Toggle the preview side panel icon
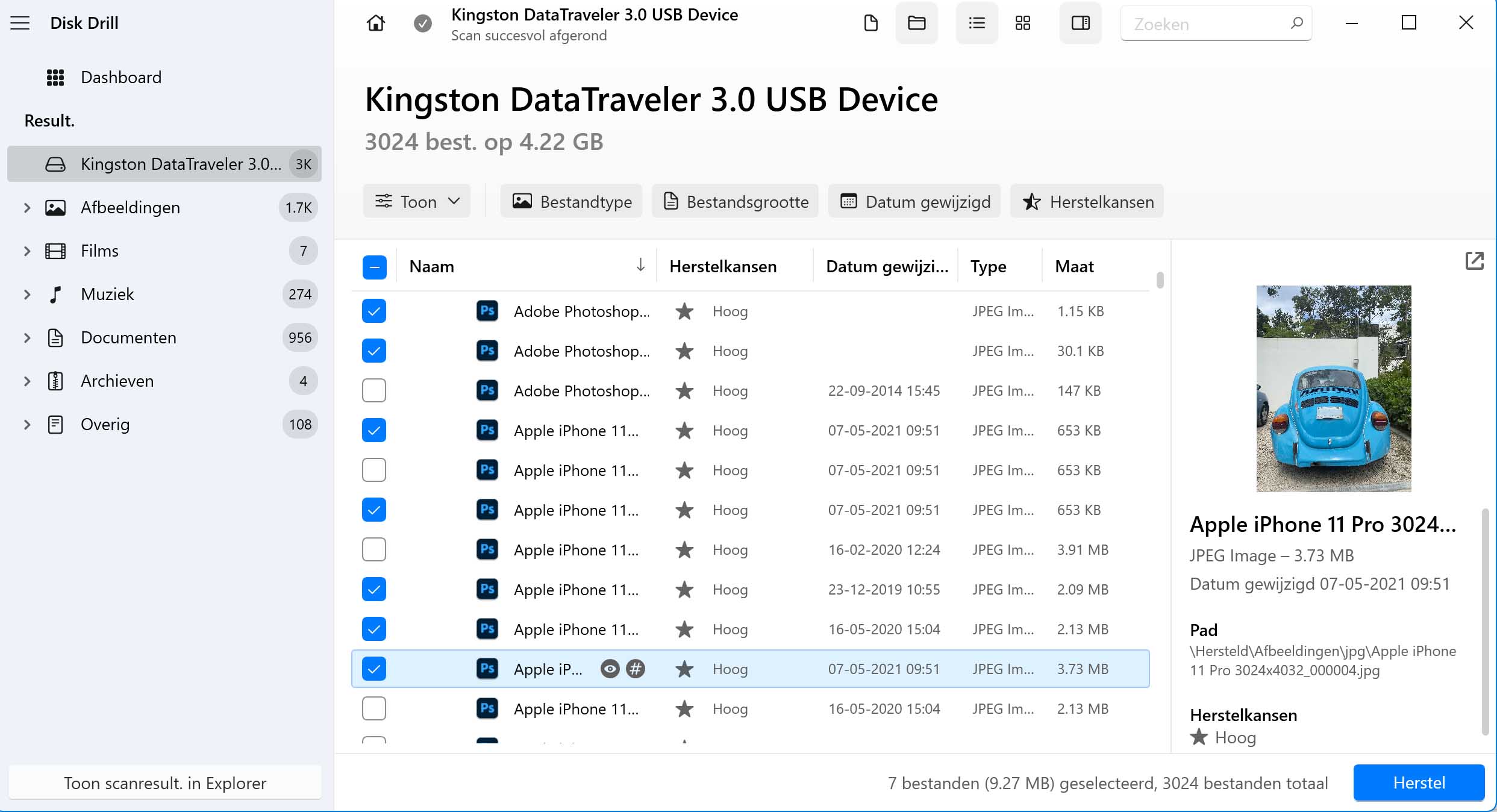1497x812 pixels. tap(1080, 23)
